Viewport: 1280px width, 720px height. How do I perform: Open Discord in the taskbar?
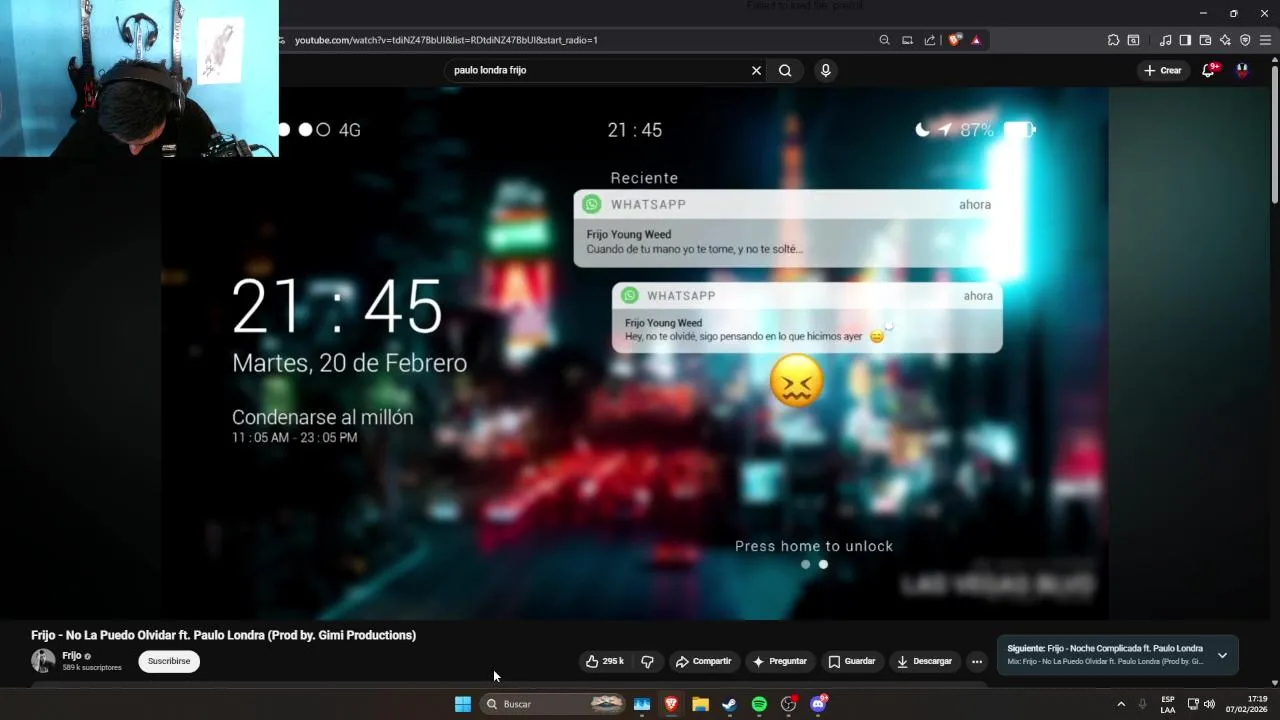[x=818, y=704]
